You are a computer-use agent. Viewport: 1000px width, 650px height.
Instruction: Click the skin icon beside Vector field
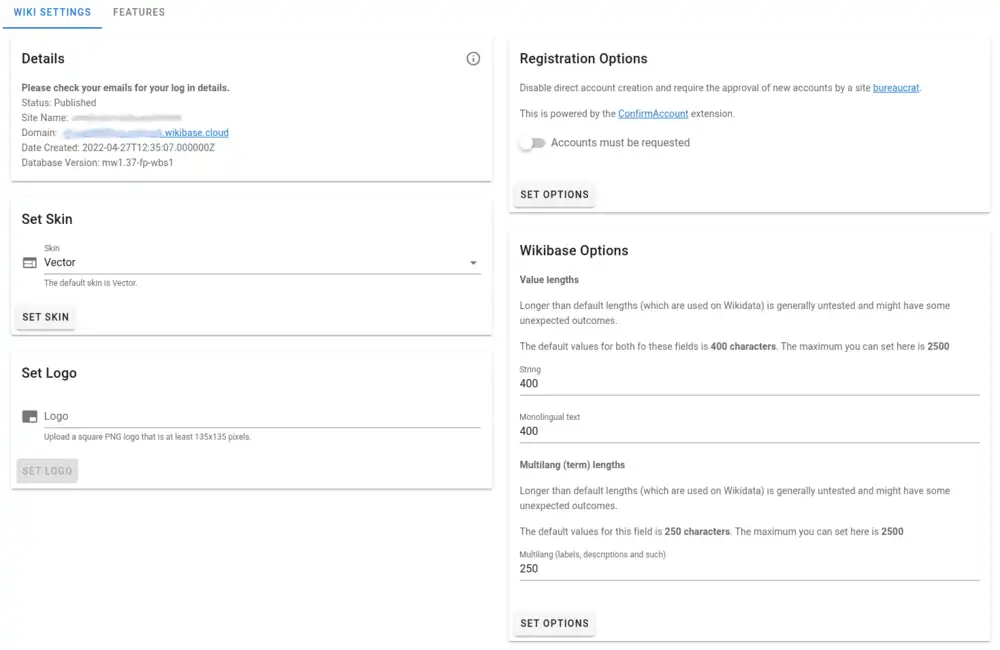pos(29,263)
